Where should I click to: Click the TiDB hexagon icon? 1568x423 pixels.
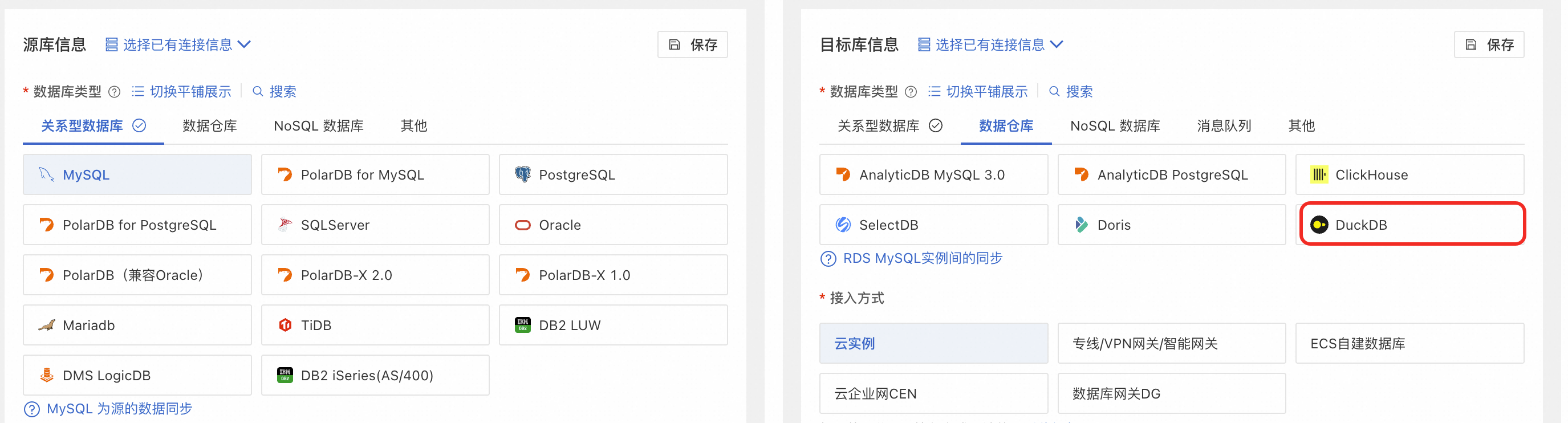(x=285, y=325)
